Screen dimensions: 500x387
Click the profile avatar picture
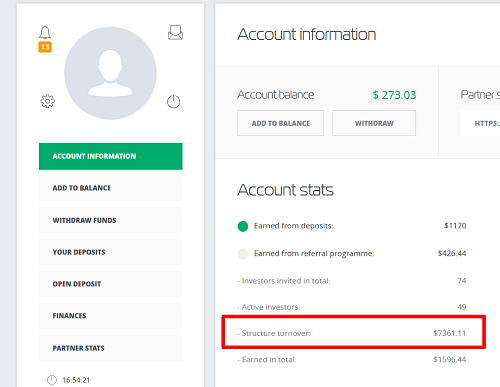tap(110, 73)
